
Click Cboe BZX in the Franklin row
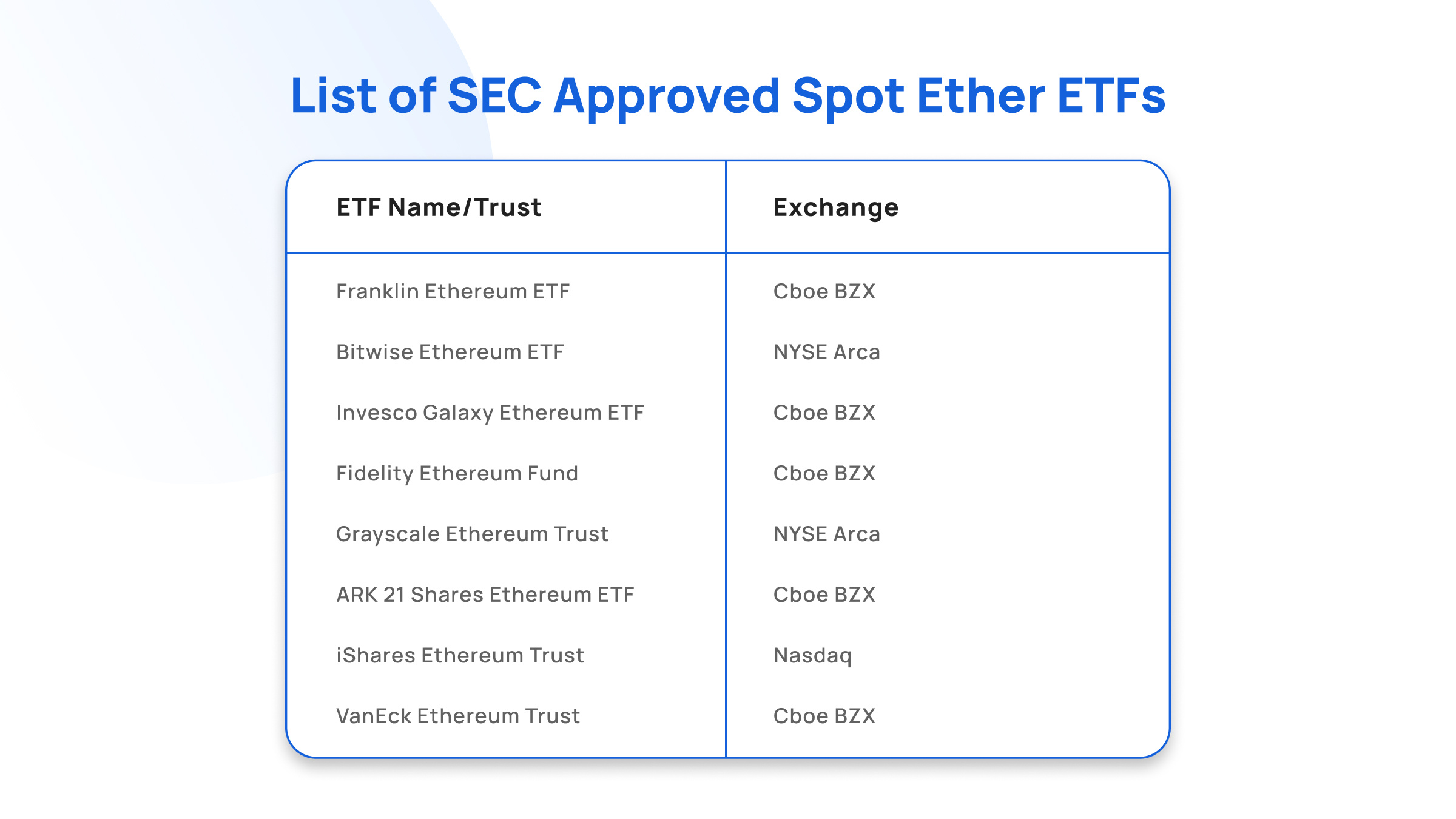click(x=824, y=291)
